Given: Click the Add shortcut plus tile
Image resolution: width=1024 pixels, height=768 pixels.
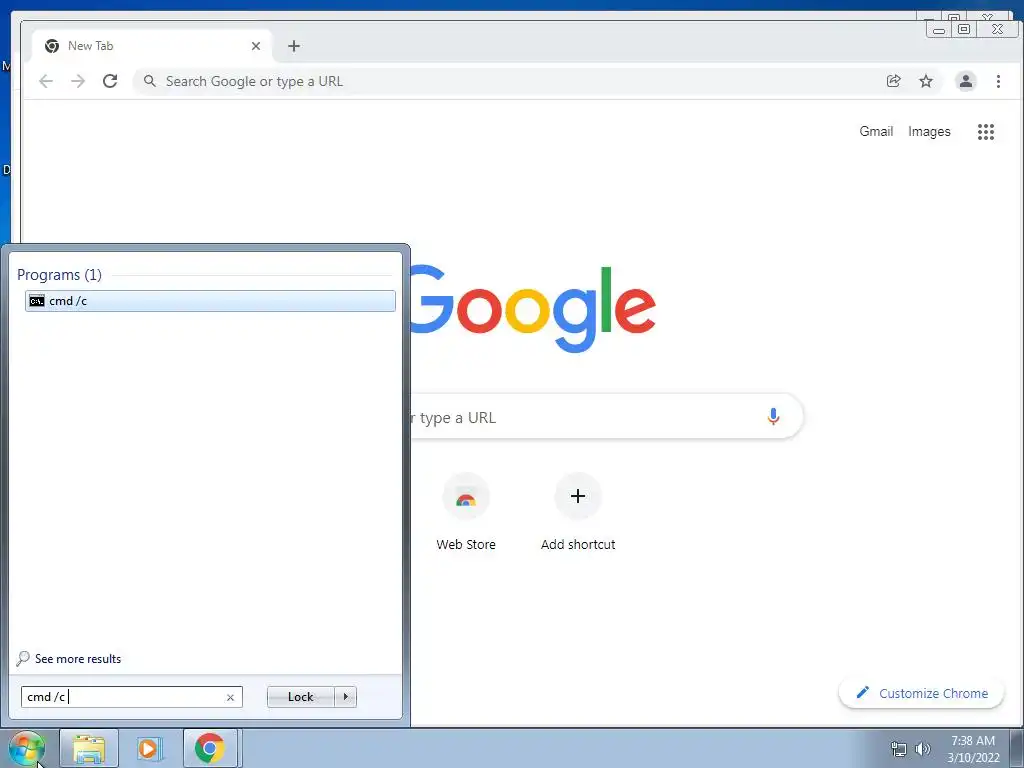Looking at the screenshot, I should [578, 513].
